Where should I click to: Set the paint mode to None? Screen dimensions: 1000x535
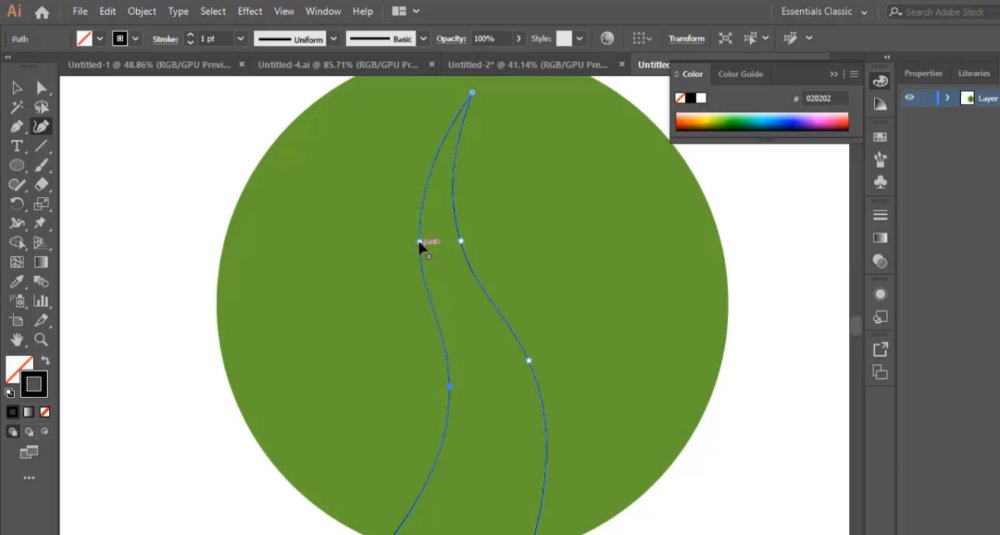pos(45,412)
